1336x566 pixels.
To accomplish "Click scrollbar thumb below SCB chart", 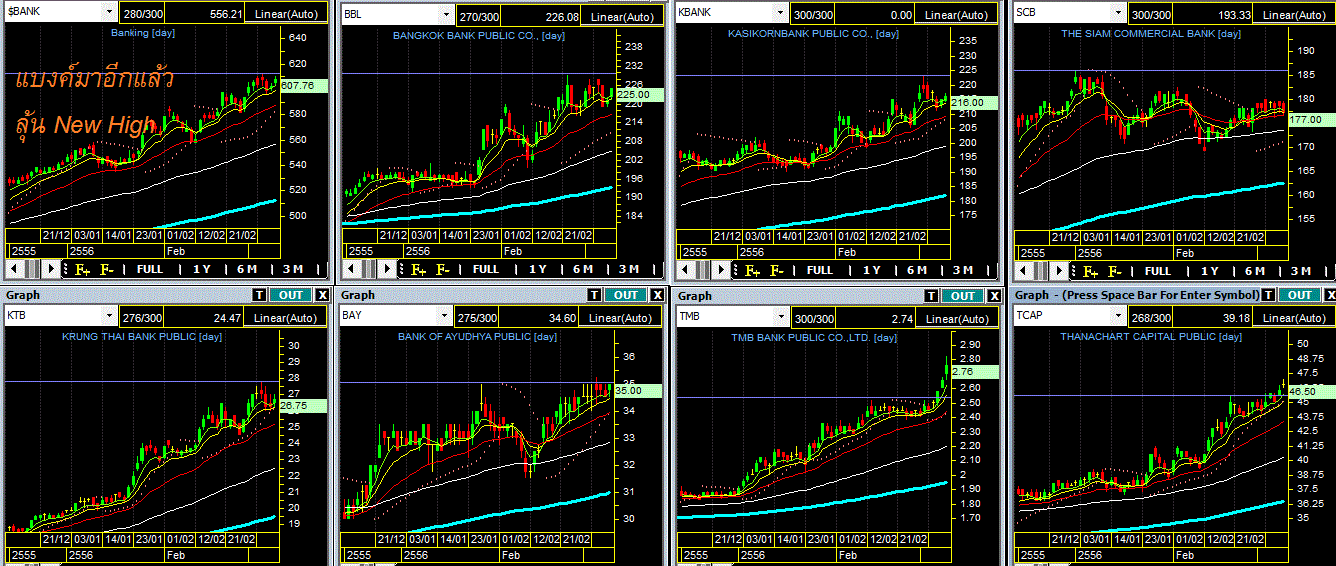I will pos(1040,270).
